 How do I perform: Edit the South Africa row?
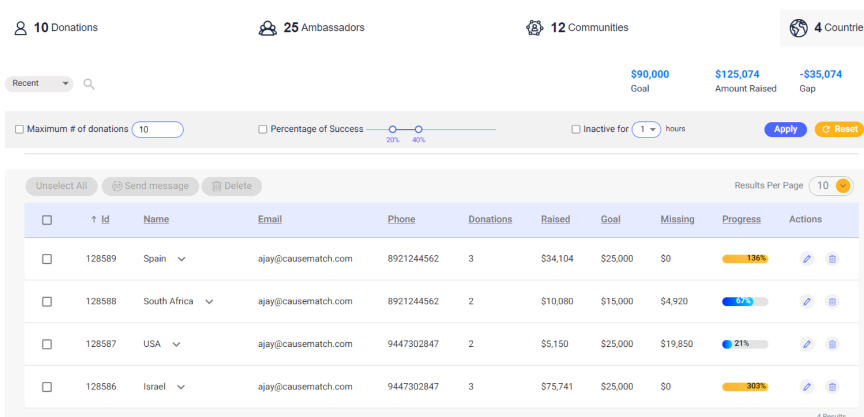click(x=807, y=301)
